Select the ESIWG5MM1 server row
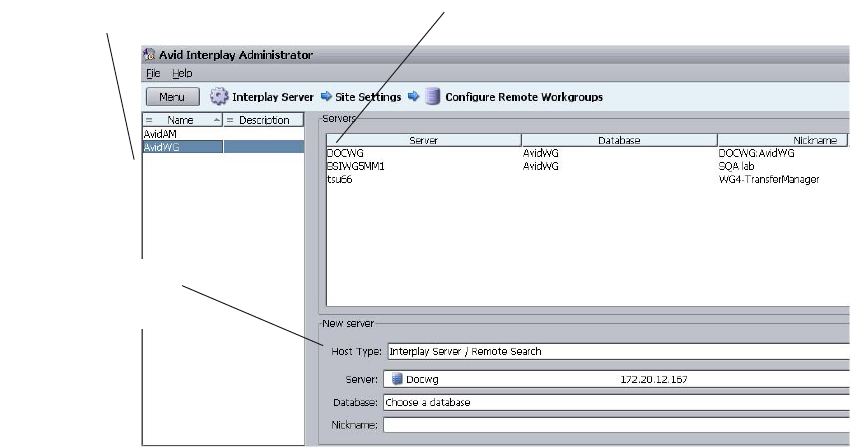This screenshot has width=851, height=448. click(x=588, y=166)
